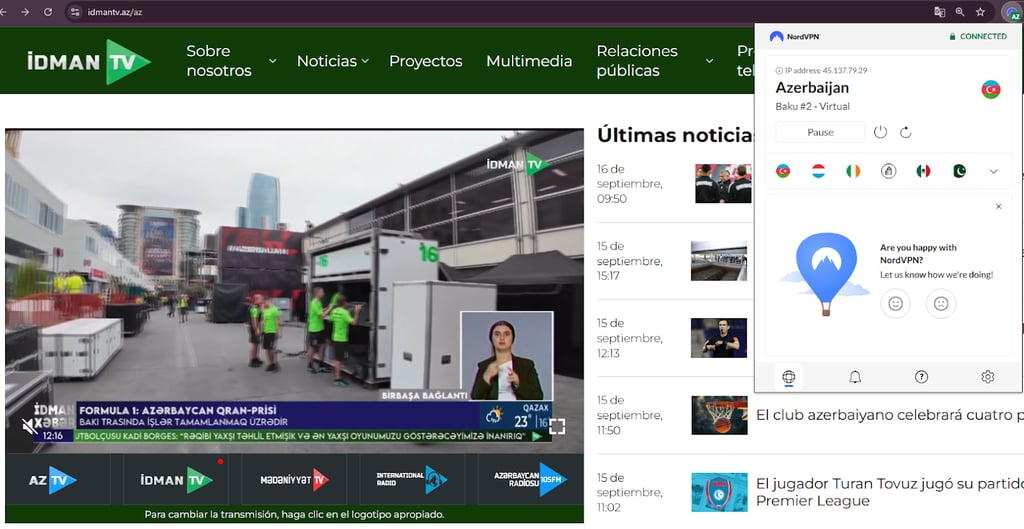Choose the locked specialty server icon
The height and width of the screenshot is (529, 1024).
[888, 171]
